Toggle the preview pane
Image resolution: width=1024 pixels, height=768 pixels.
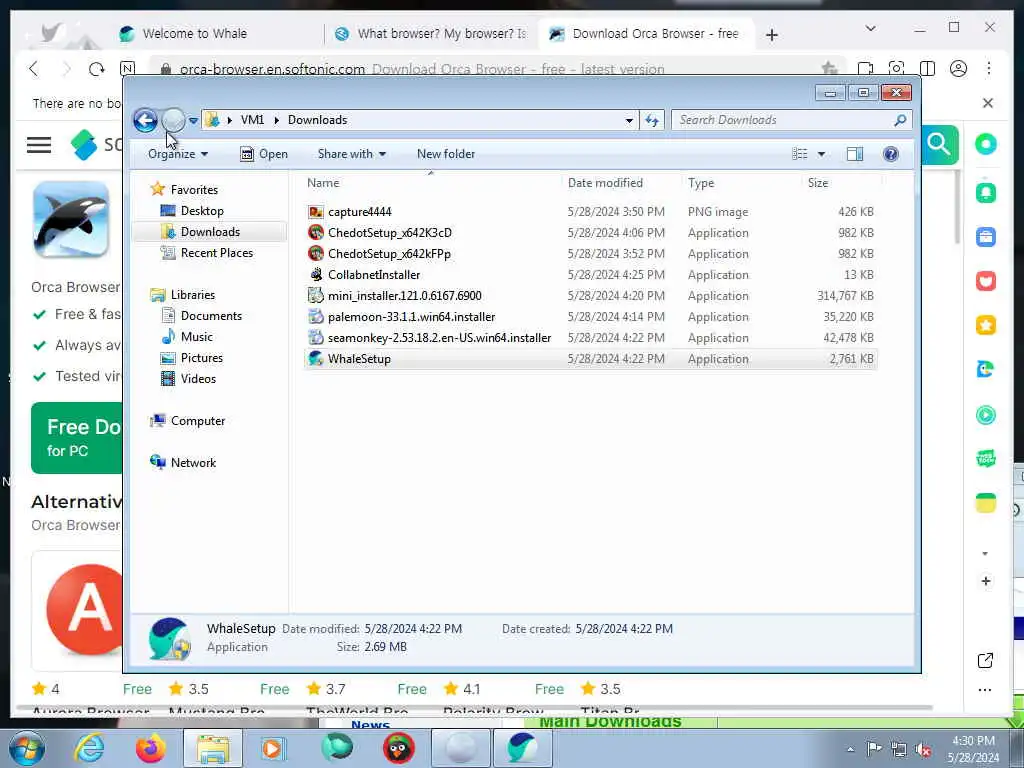coord(855,154)
